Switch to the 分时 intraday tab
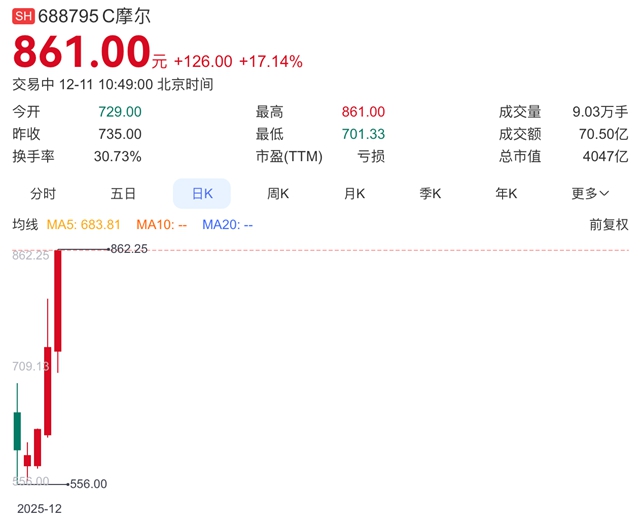This screenshot has width=640, height=523. [x=43, y=193]
